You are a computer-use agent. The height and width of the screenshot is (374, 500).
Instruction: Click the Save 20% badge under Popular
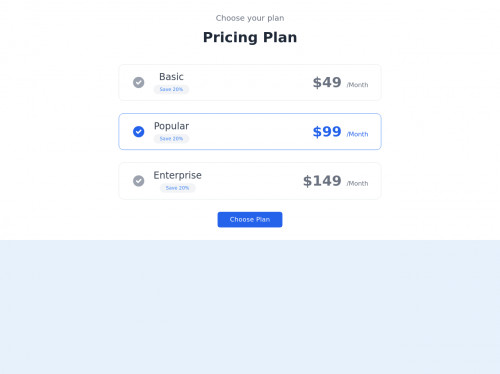tap(171, 139)
